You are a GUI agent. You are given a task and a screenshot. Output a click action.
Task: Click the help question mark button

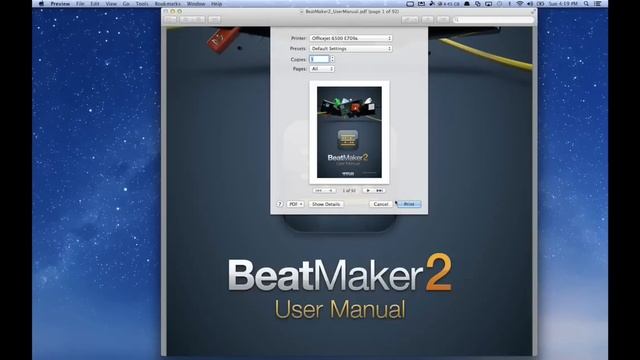click(x=280, y=204)
